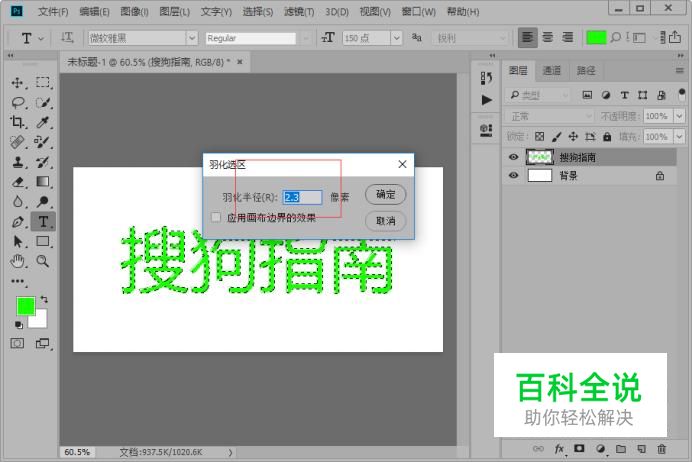Select the Rectangular Marquee tool
The image size is (692, 462).
click(x=43, y=83)
